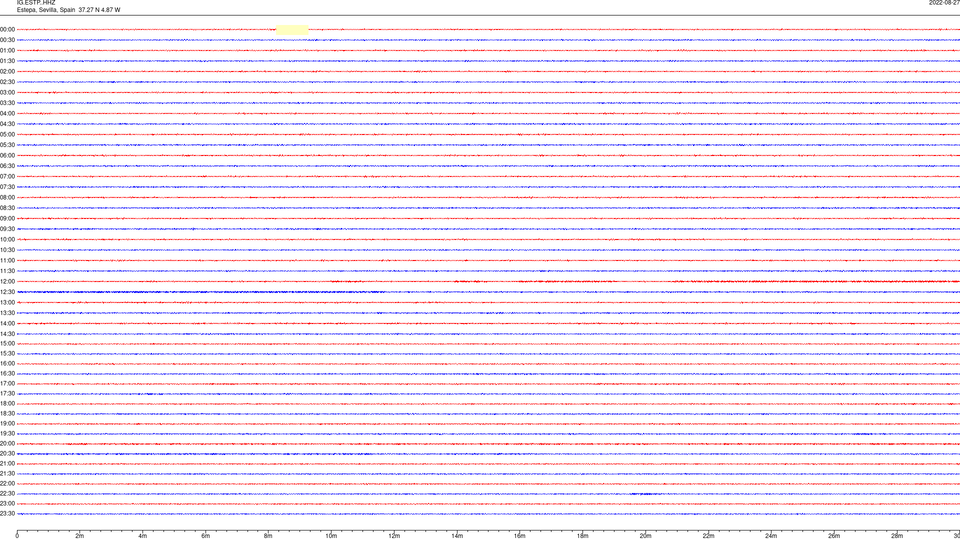Click the station code 'IG.ESTP.HHZ' header
This screenshot has height=540, width=960.
click(x=36, y=3)
